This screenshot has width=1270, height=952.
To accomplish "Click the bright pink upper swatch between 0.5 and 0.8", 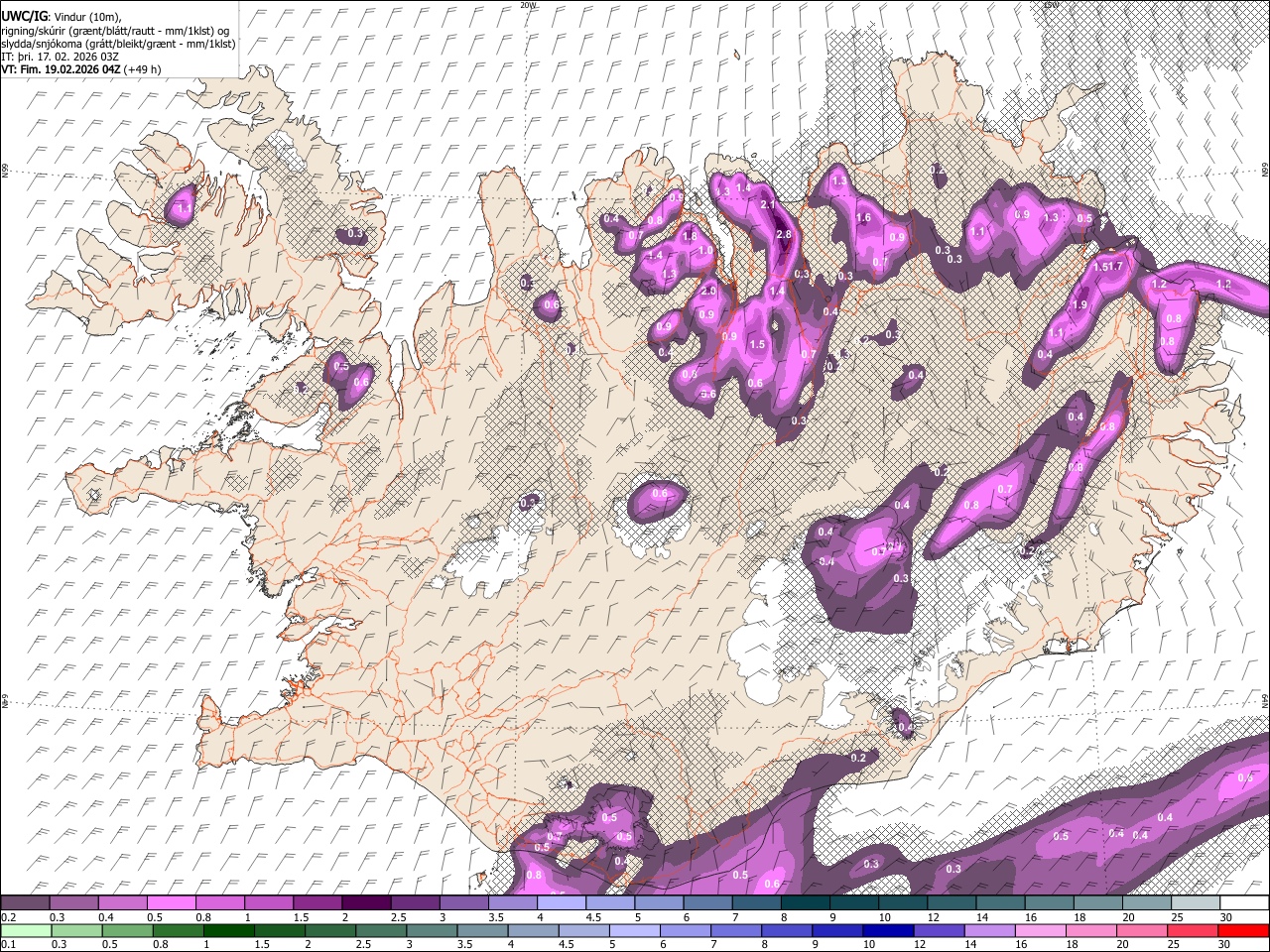I will click(171, 903).
